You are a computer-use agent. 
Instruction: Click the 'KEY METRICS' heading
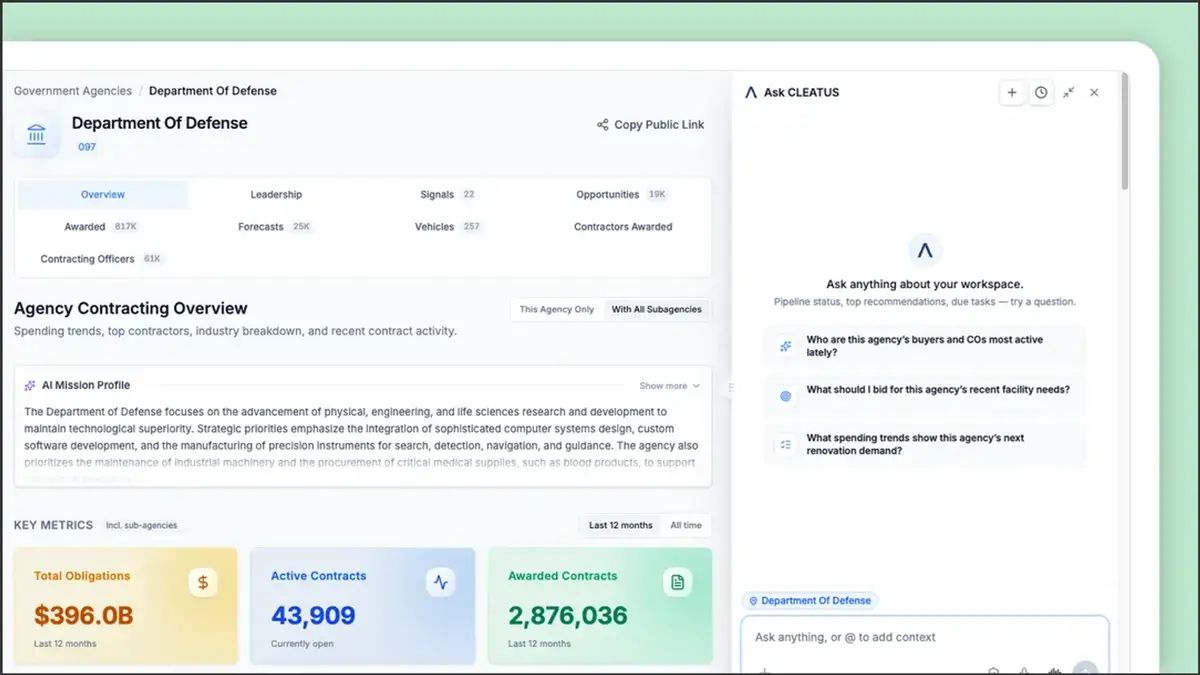(53, 525)
